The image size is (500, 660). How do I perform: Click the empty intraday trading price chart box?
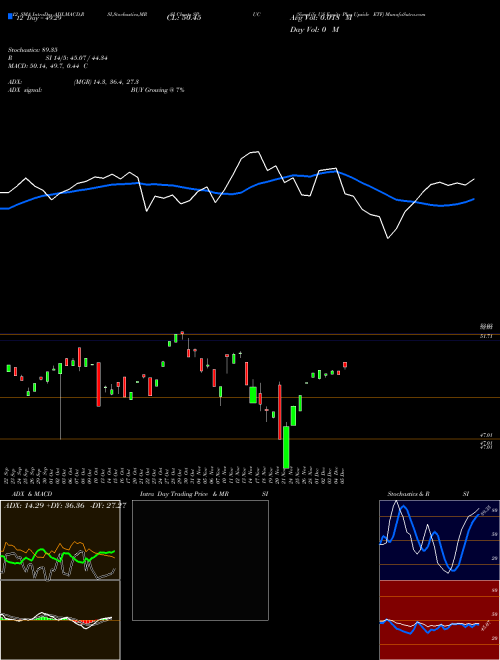(x=200, y=560)
